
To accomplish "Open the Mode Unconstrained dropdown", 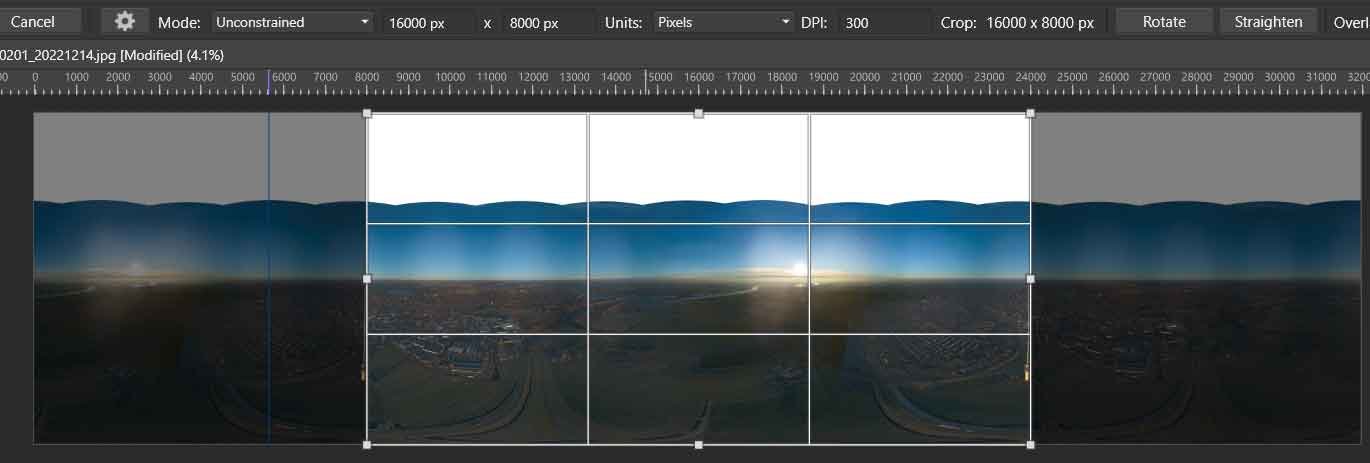I will pyautogui.click(x=292, y=22).
